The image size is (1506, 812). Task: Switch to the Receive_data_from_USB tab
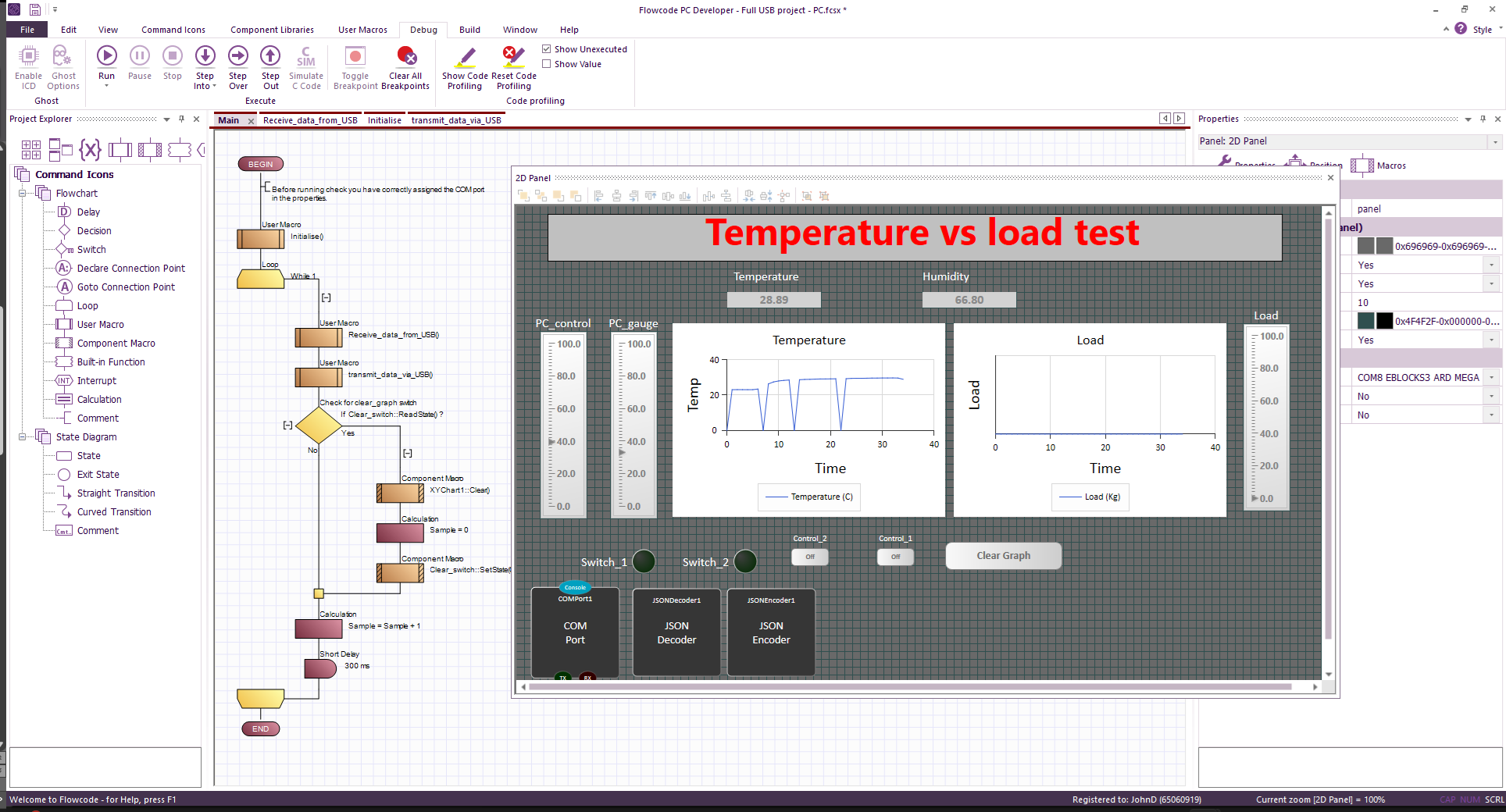coord(310,120)
